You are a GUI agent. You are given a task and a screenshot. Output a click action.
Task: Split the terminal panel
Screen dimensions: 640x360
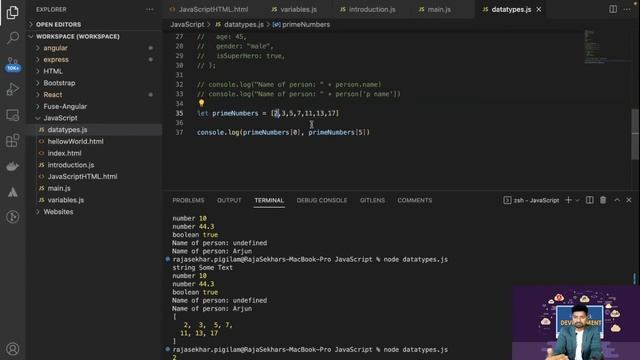pyautogui.click(x=589, y=200)
